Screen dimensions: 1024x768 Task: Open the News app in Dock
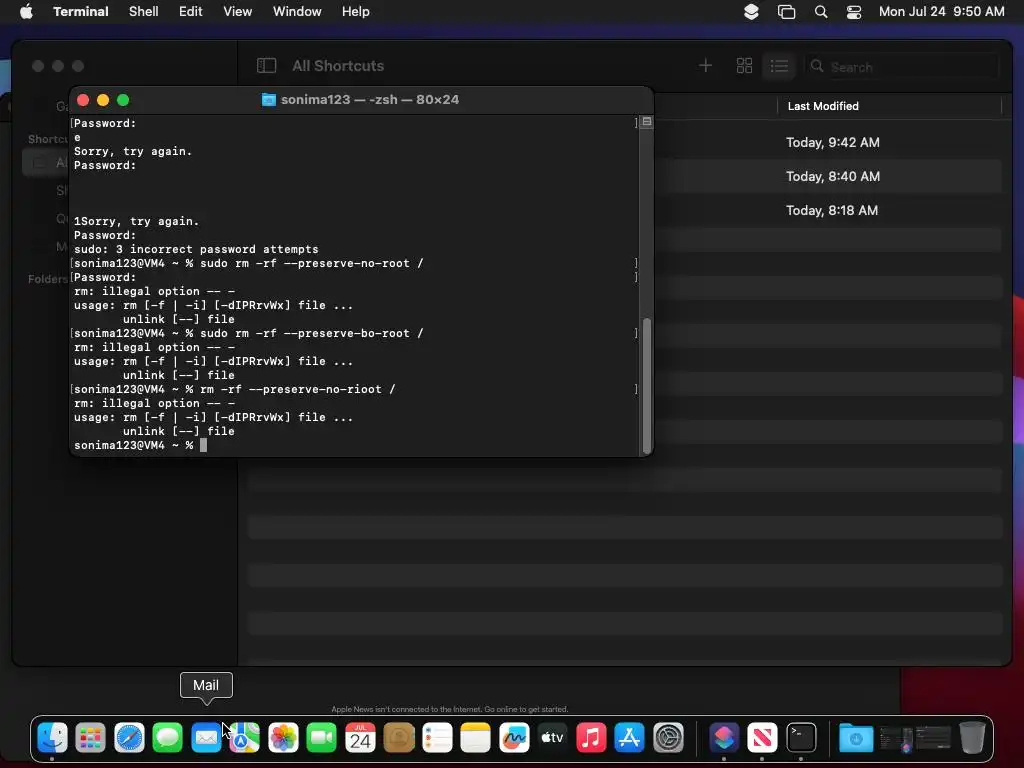point(762,738)
